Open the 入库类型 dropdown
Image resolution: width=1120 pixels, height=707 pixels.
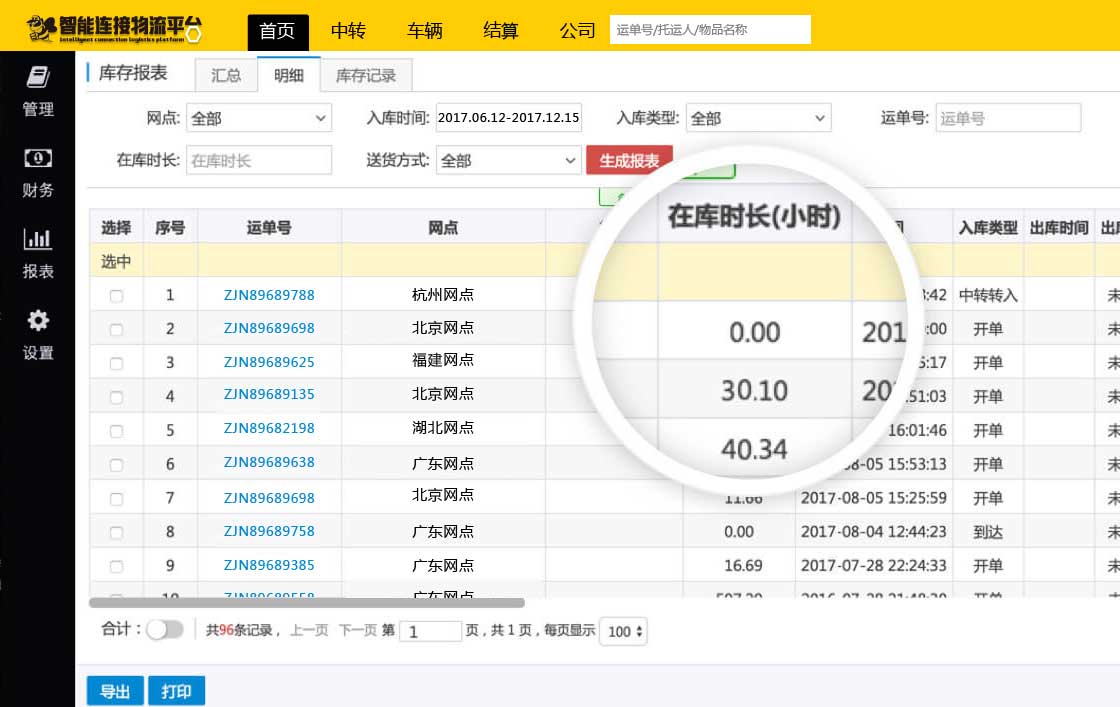tap(758, 118)
